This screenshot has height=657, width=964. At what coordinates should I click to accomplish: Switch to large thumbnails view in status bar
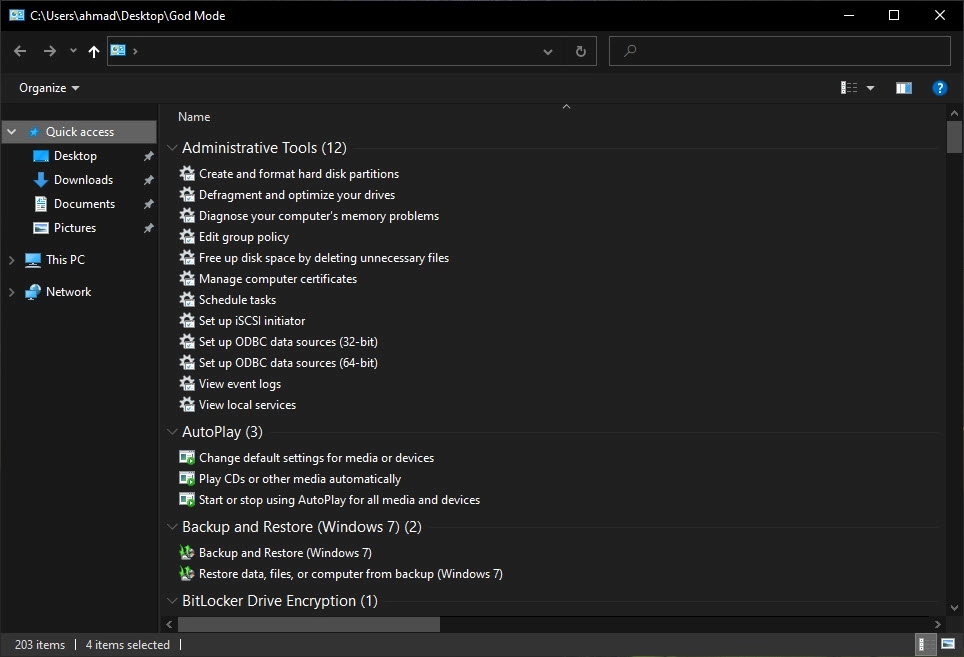coord(948,644)
